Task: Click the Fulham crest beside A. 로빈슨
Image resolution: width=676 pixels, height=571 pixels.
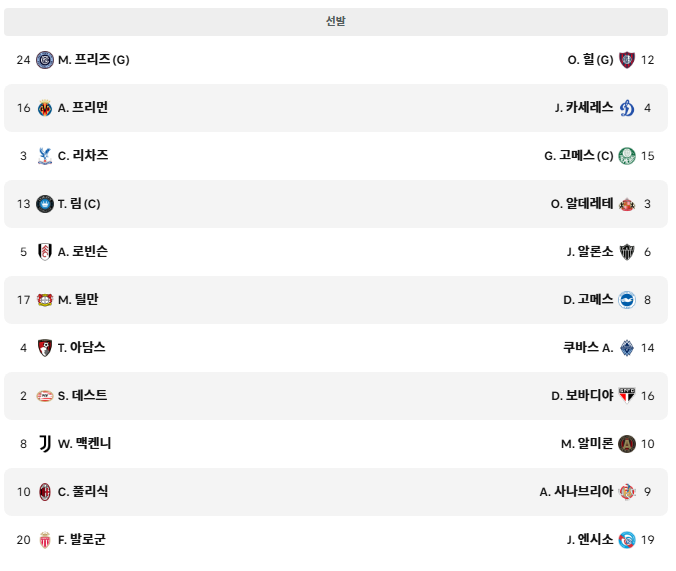Action: [x=45, y=252]
